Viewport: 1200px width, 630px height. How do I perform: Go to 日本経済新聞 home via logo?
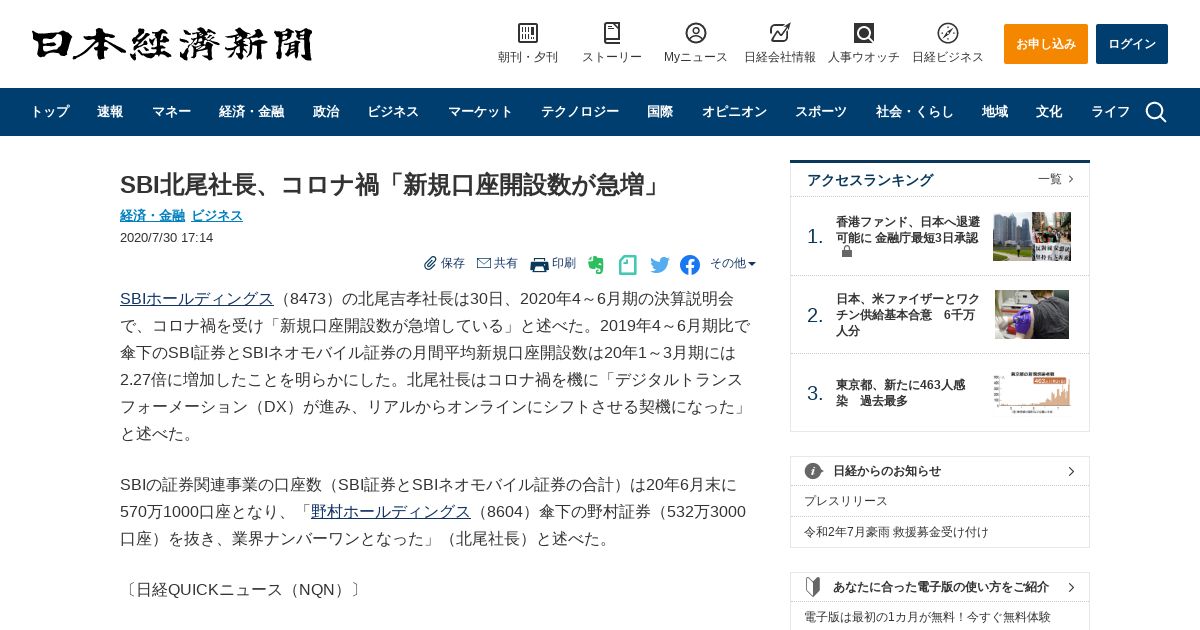tap(172, 44)
